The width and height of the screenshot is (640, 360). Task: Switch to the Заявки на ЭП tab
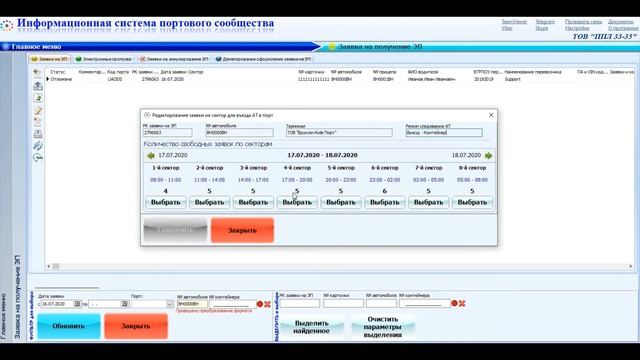pos(49,59)
